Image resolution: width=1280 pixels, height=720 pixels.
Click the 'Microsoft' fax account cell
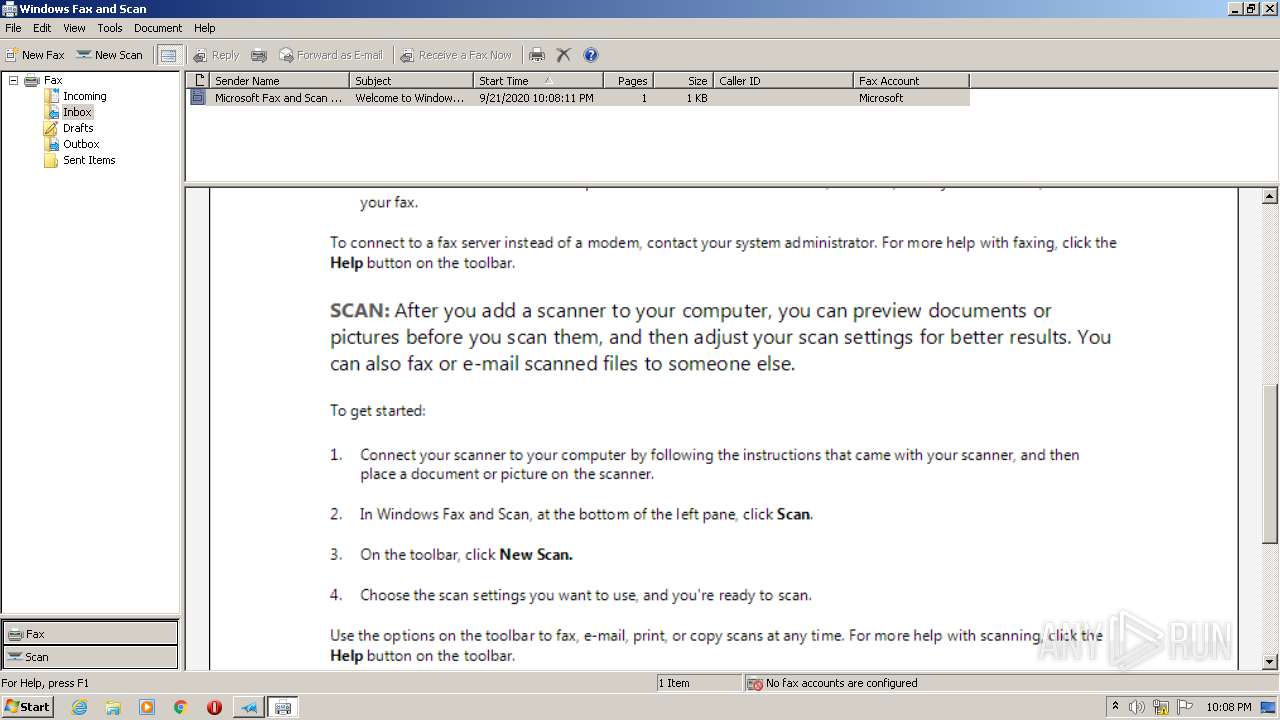click(x=881, y=98)
